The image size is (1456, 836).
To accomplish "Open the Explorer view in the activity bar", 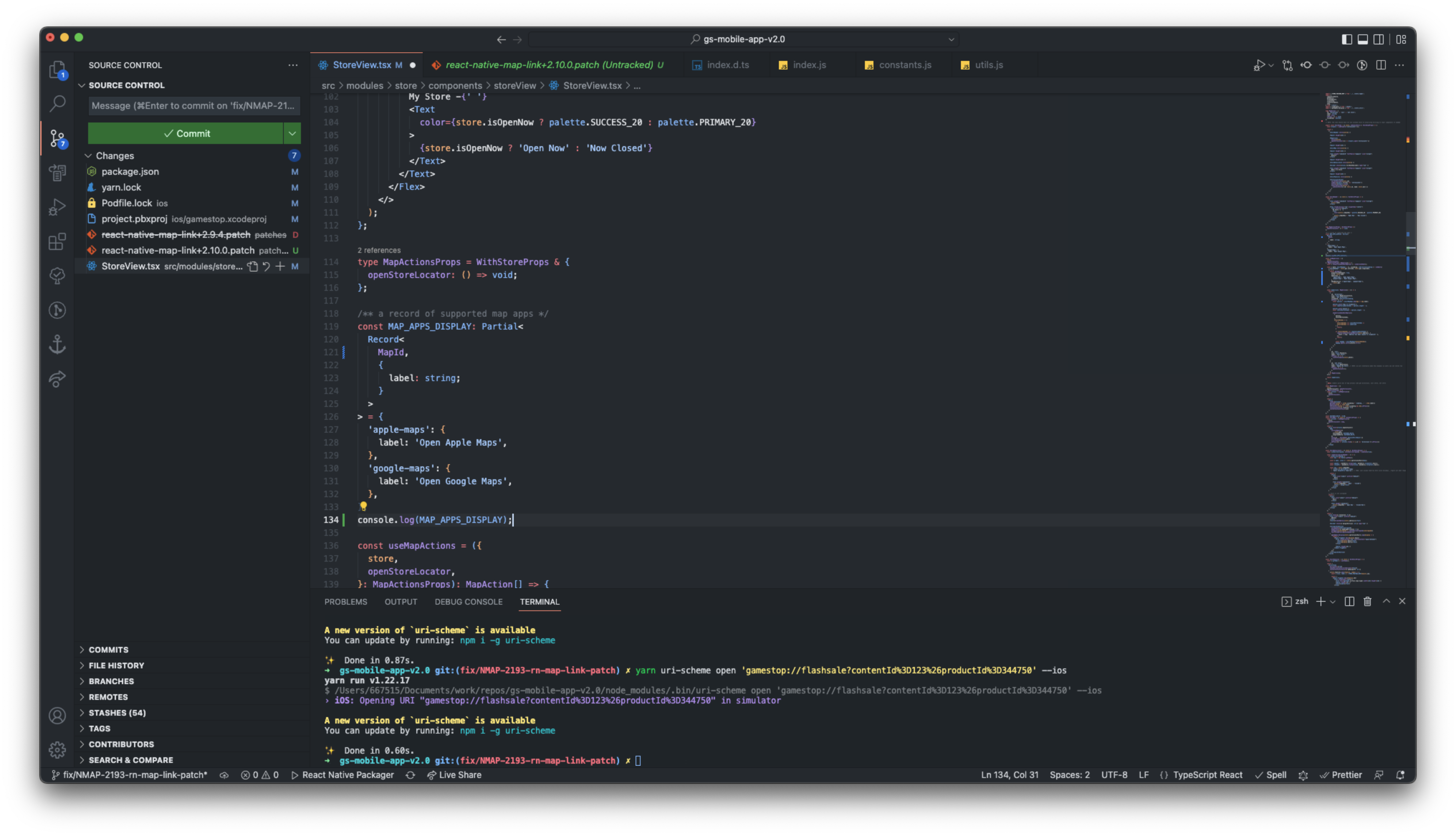I will (x=57, y=69).
